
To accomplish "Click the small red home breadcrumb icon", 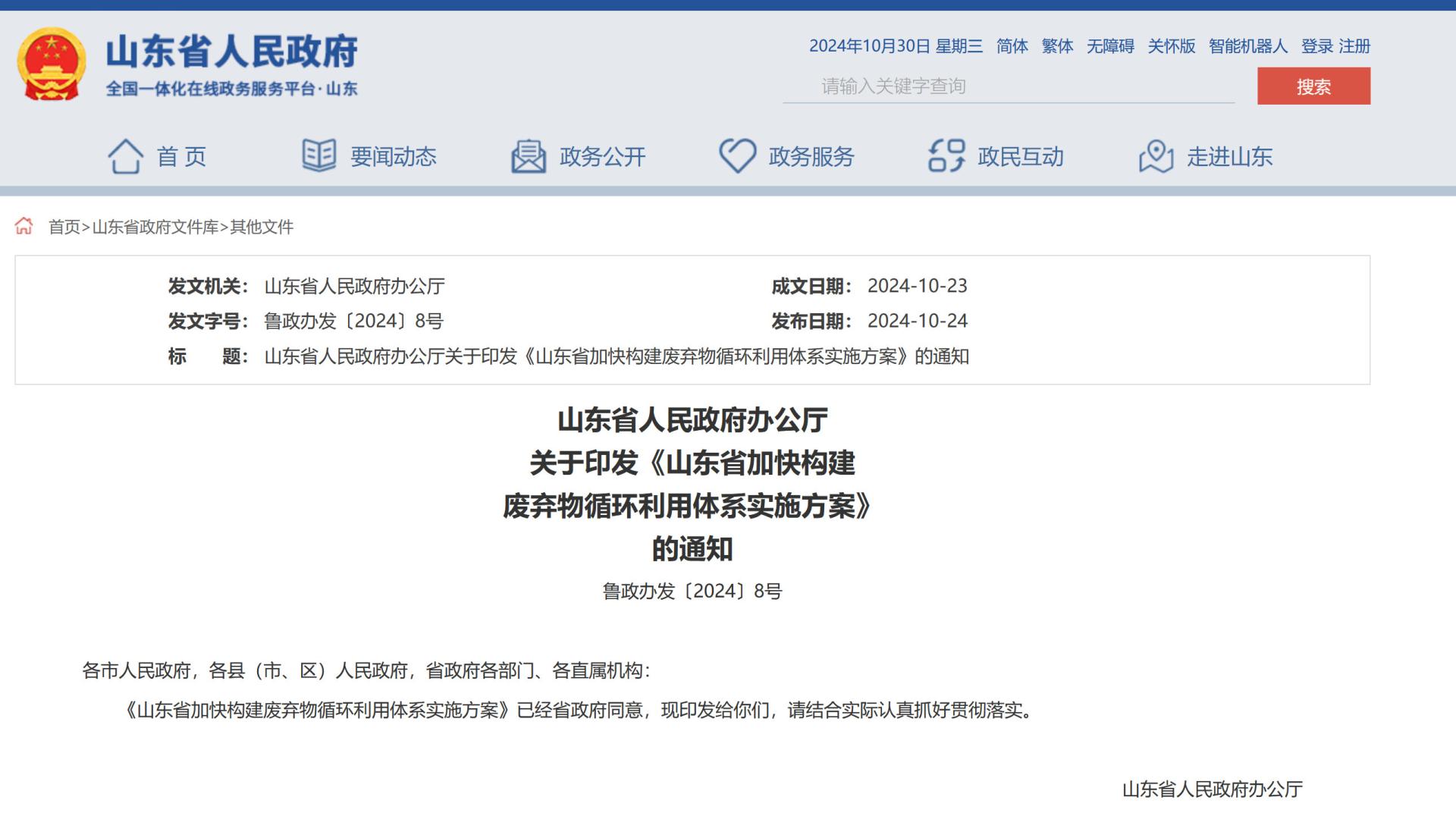I will click(24, 226).
